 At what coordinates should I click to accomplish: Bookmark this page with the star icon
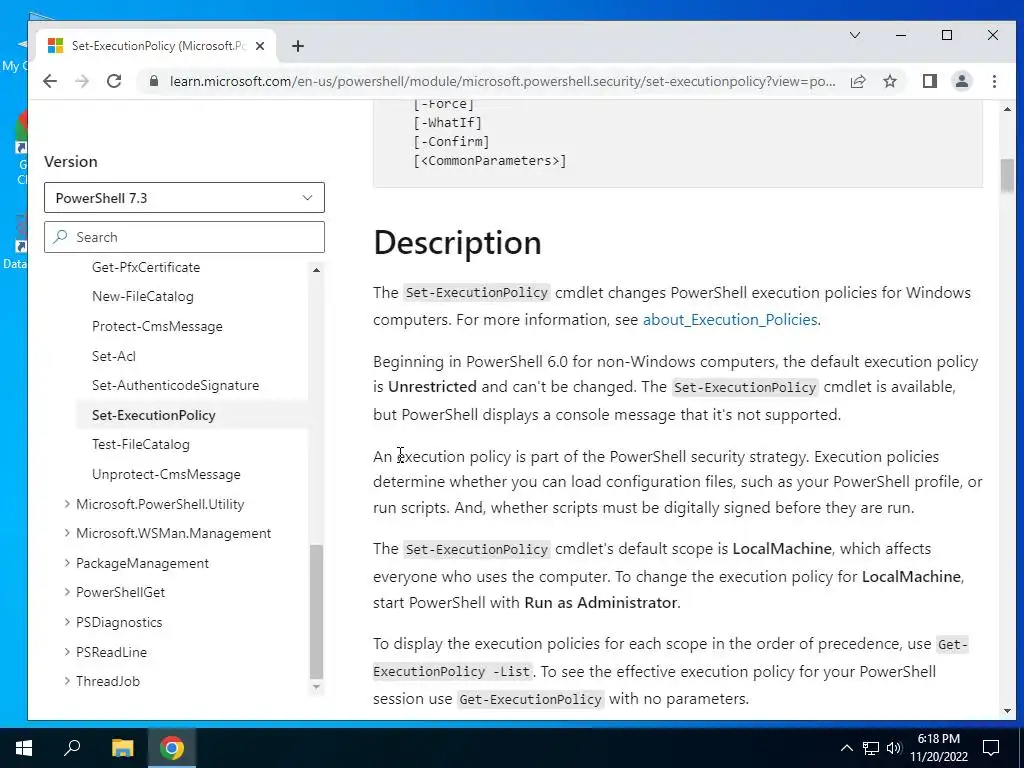coord(890,81)
